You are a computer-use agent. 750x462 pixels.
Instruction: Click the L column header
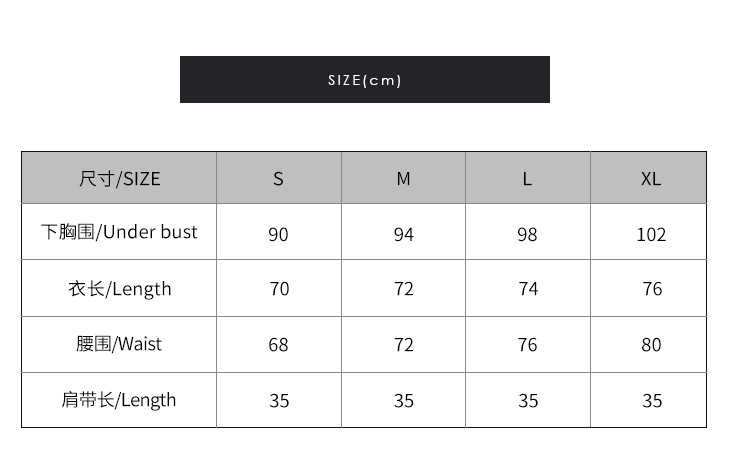[527, 179]
